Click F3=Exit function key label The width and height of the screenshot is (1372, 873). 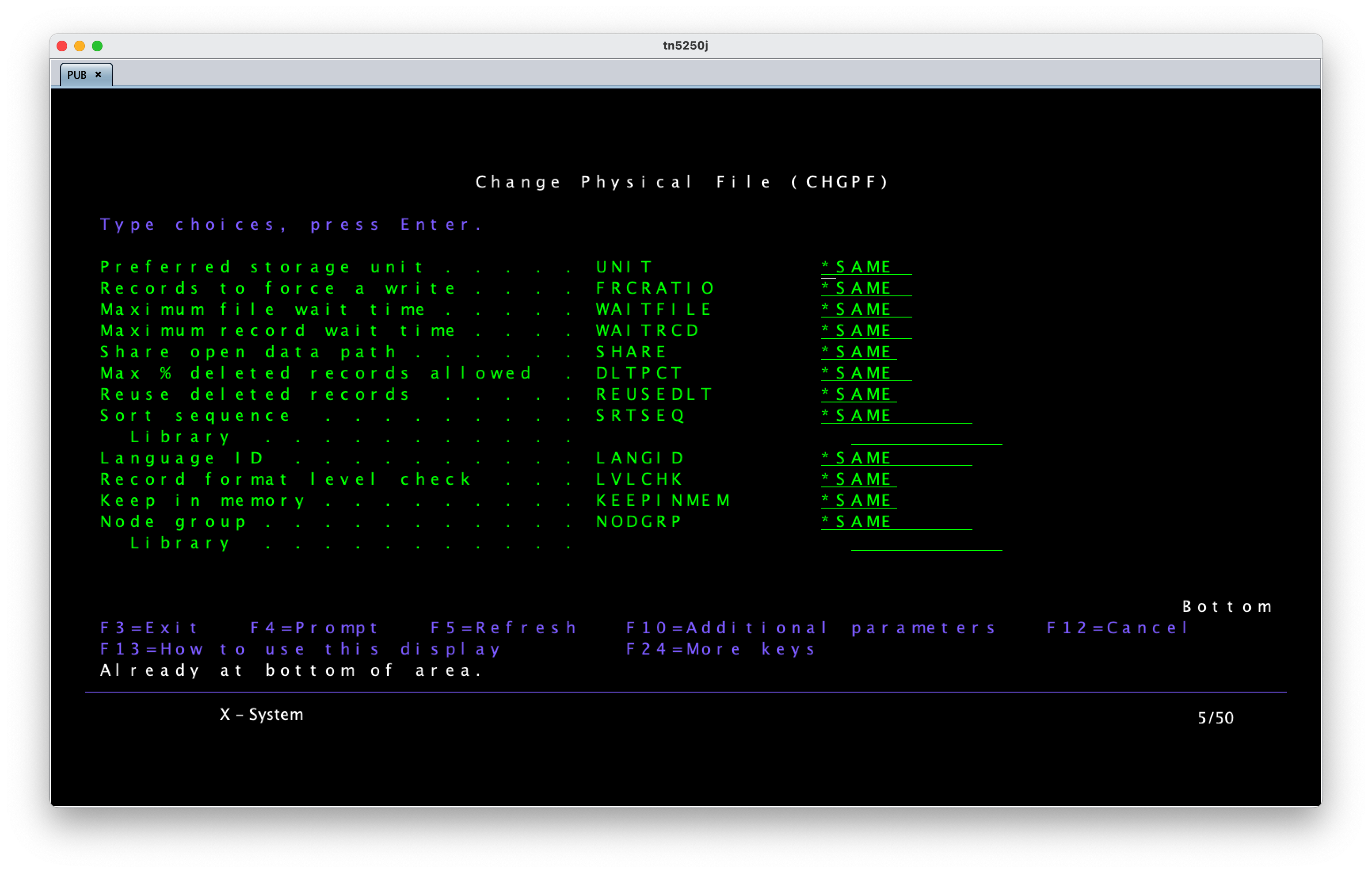click(149, 628)
